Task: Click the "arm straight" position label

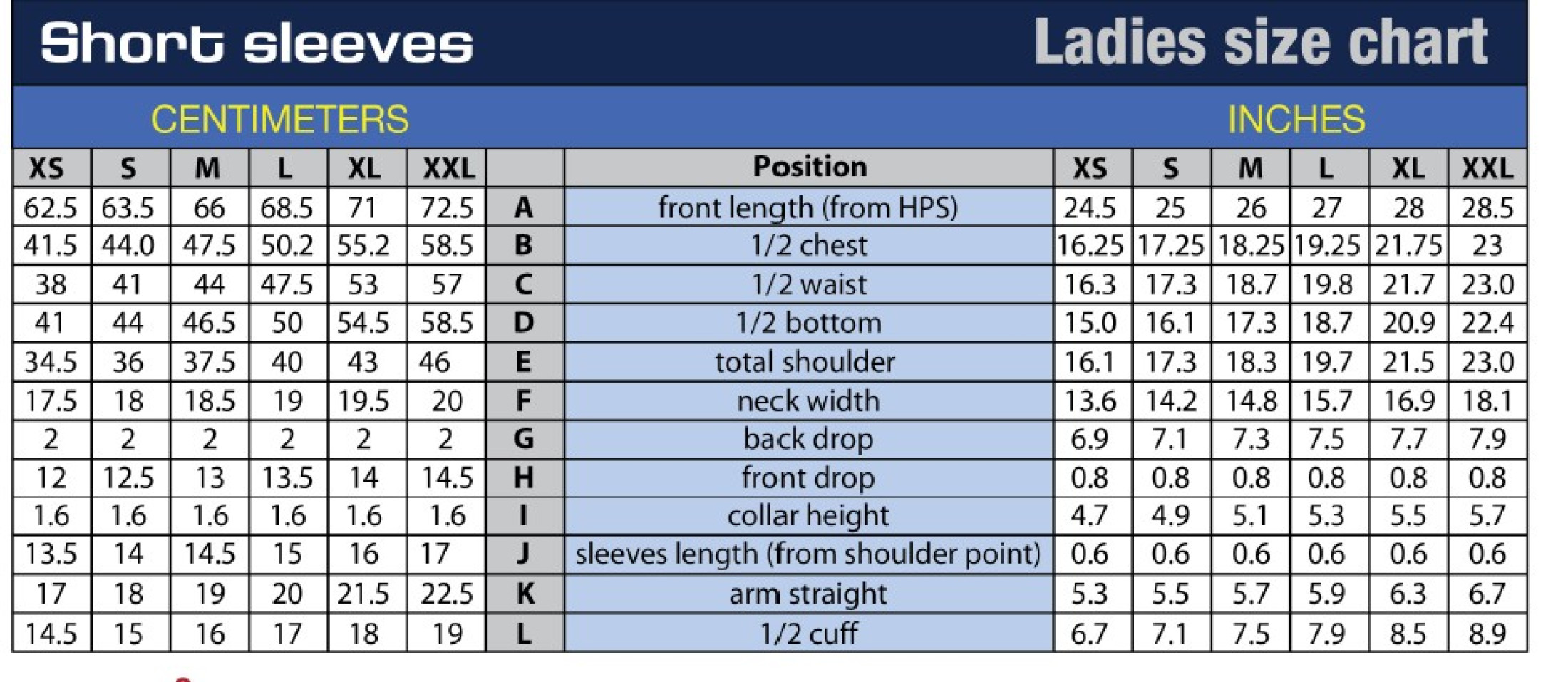Action: click(x=808, y=594)
